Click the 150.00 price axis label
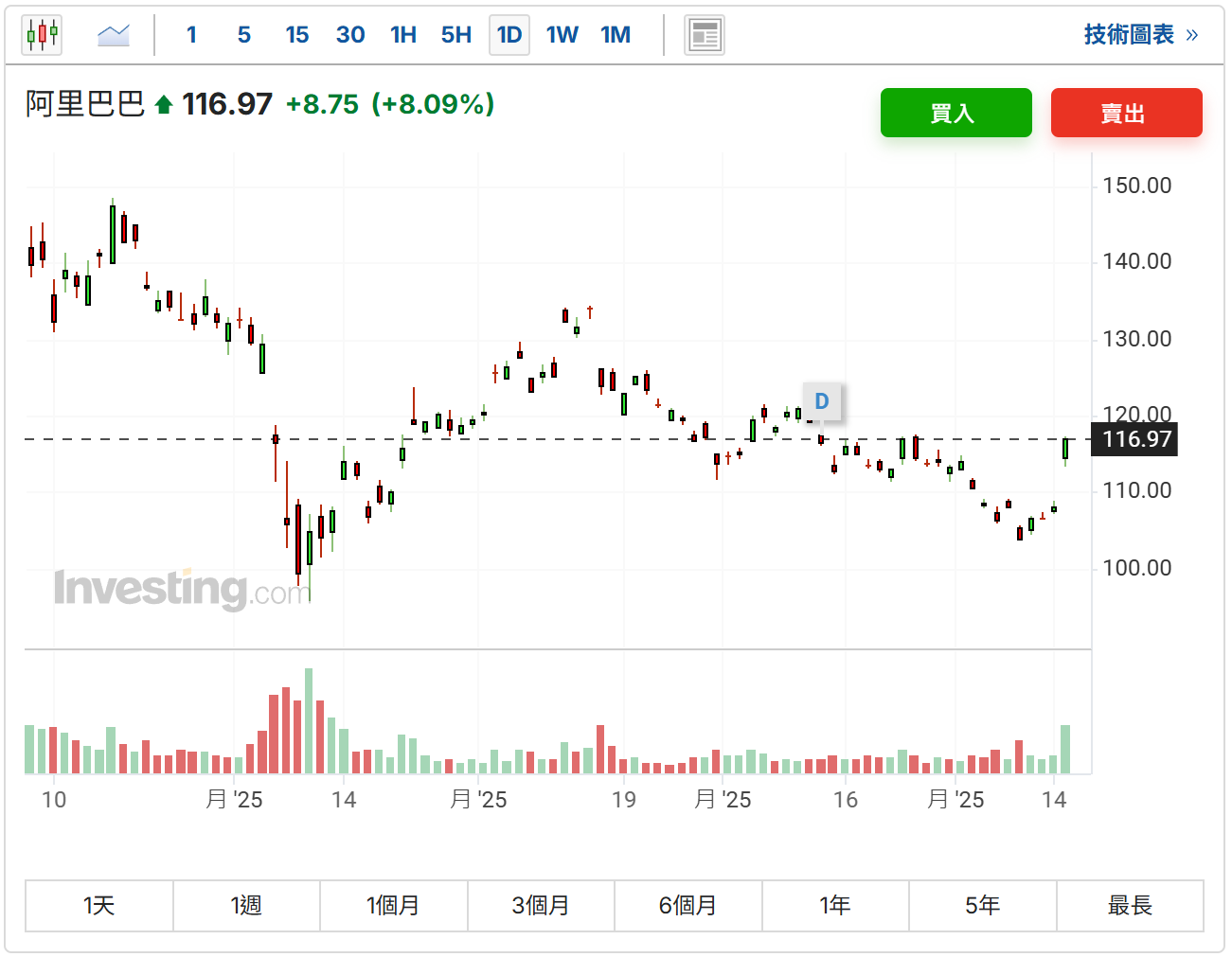 [1137, 186]
